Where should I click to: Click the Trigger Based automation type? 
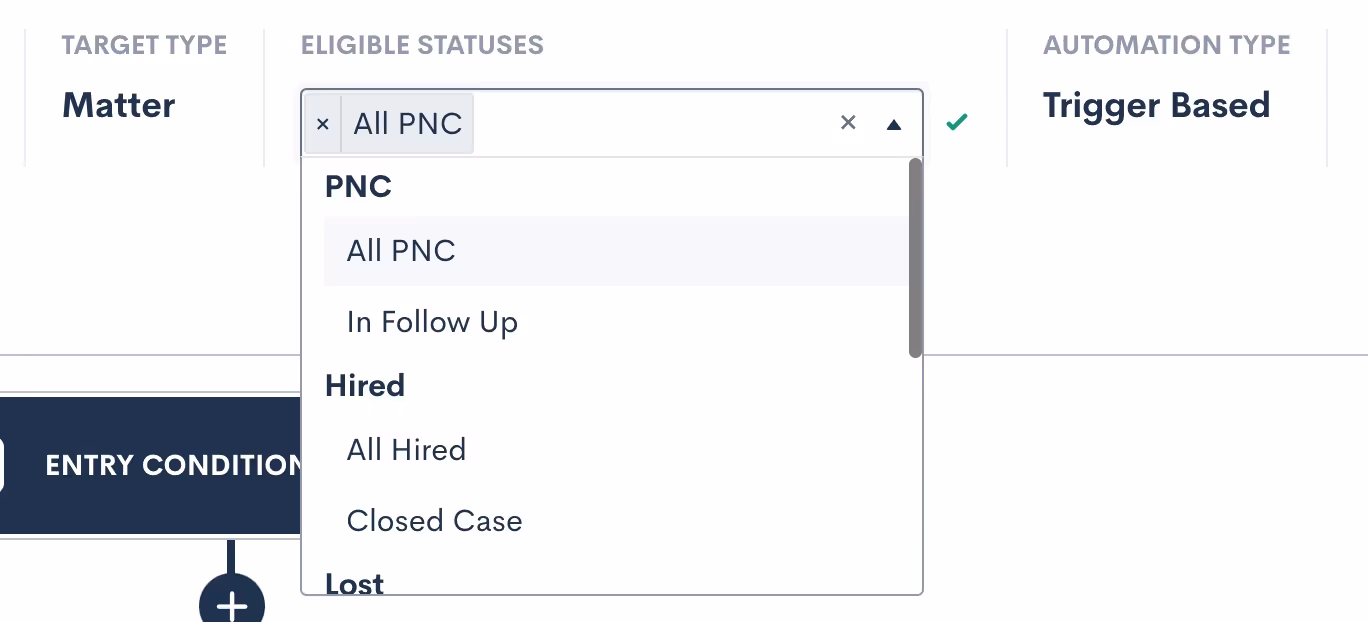pos(1156,105)
